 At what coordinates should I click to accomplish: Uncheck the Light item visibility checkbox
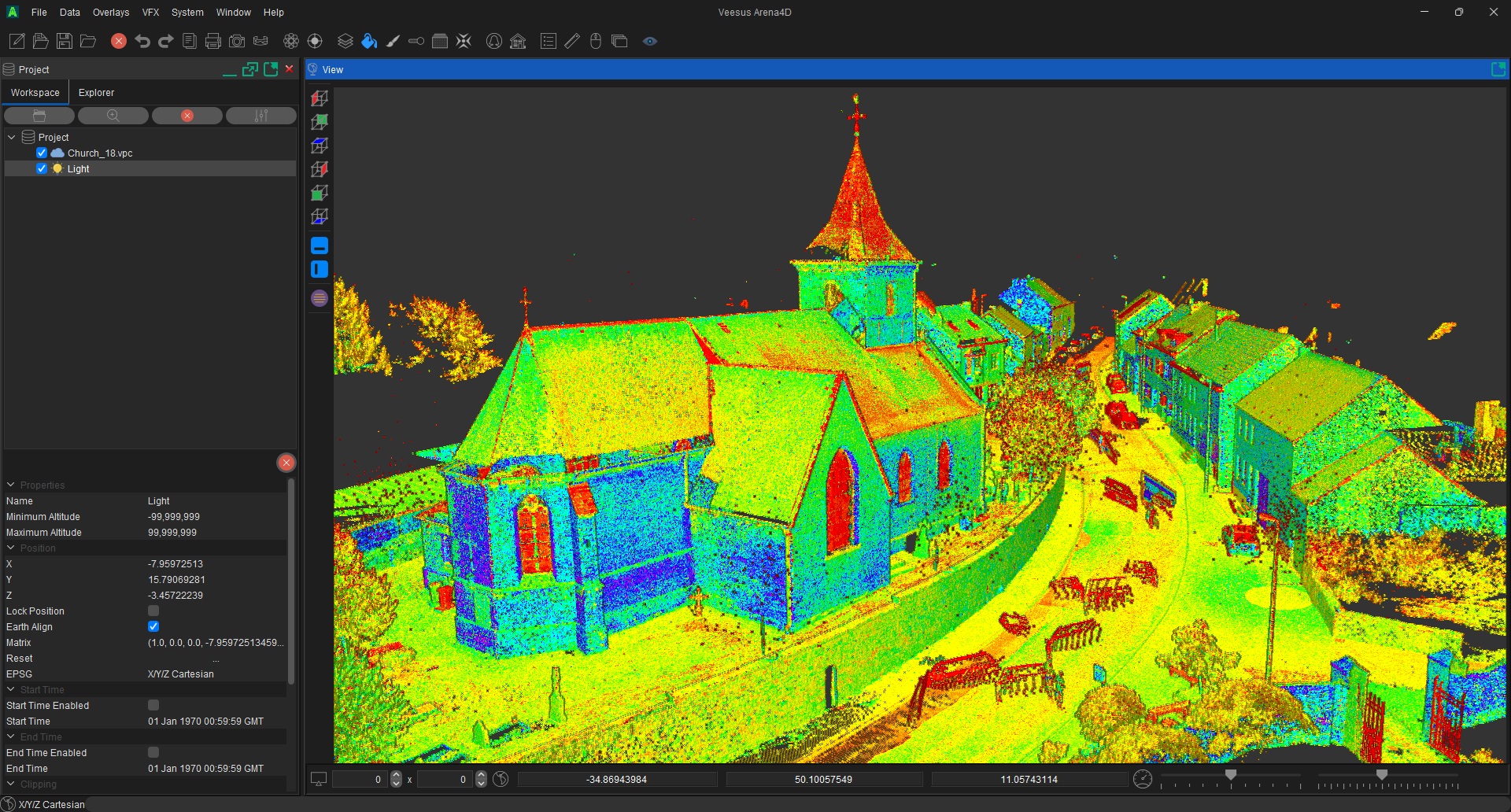(x=42, y=168)
